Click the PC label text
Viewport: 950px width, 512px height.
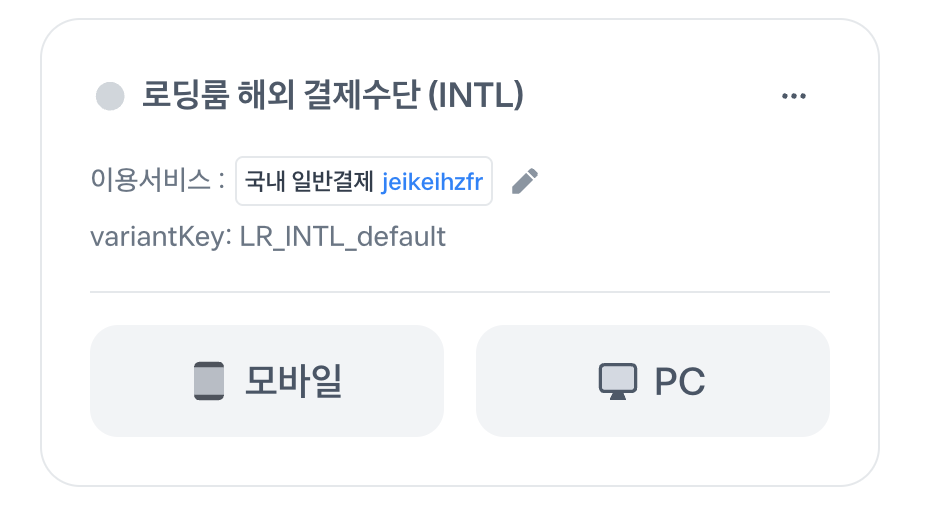click(x=680, y=382)
